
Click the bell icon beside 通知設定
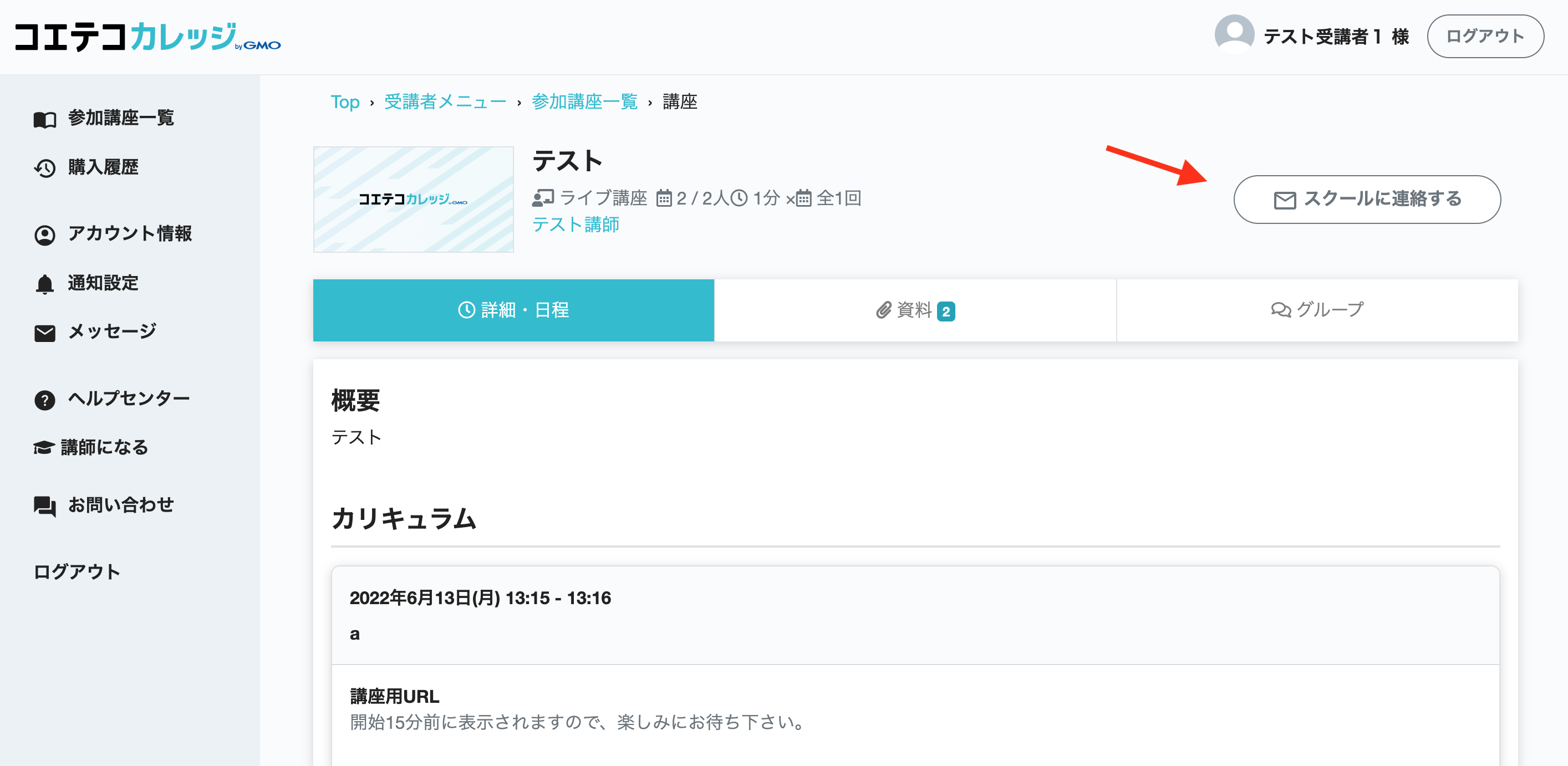(x=44, y=284)
